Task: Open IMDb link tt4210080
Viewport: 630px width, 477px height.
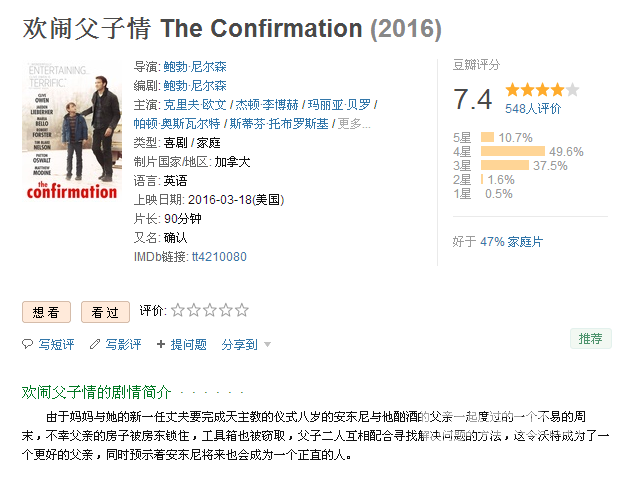Action: (219, 257)
